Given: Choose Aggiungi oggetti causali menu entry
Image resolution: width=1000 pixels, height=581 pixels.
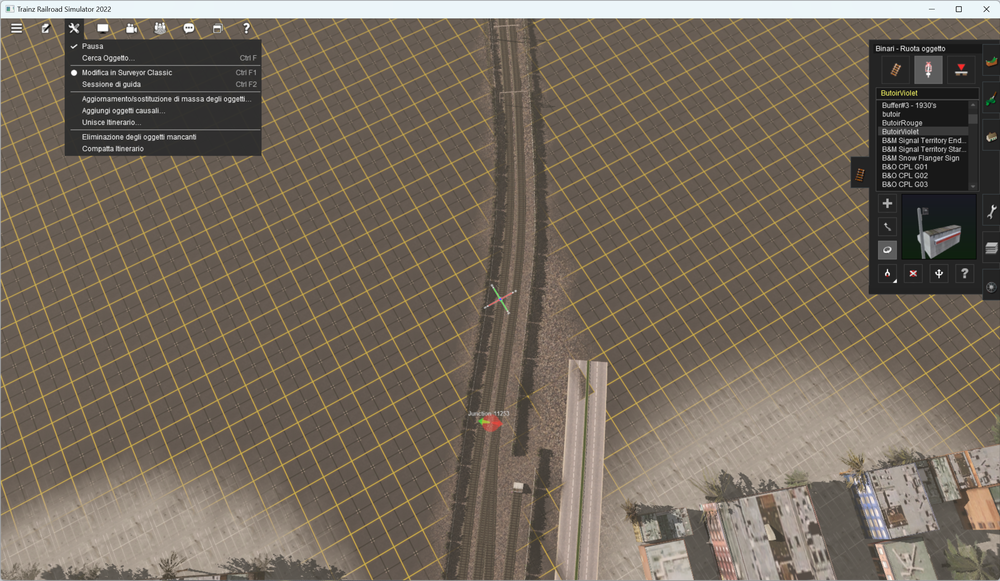Looking at the screenshot, I should (163, 110).
